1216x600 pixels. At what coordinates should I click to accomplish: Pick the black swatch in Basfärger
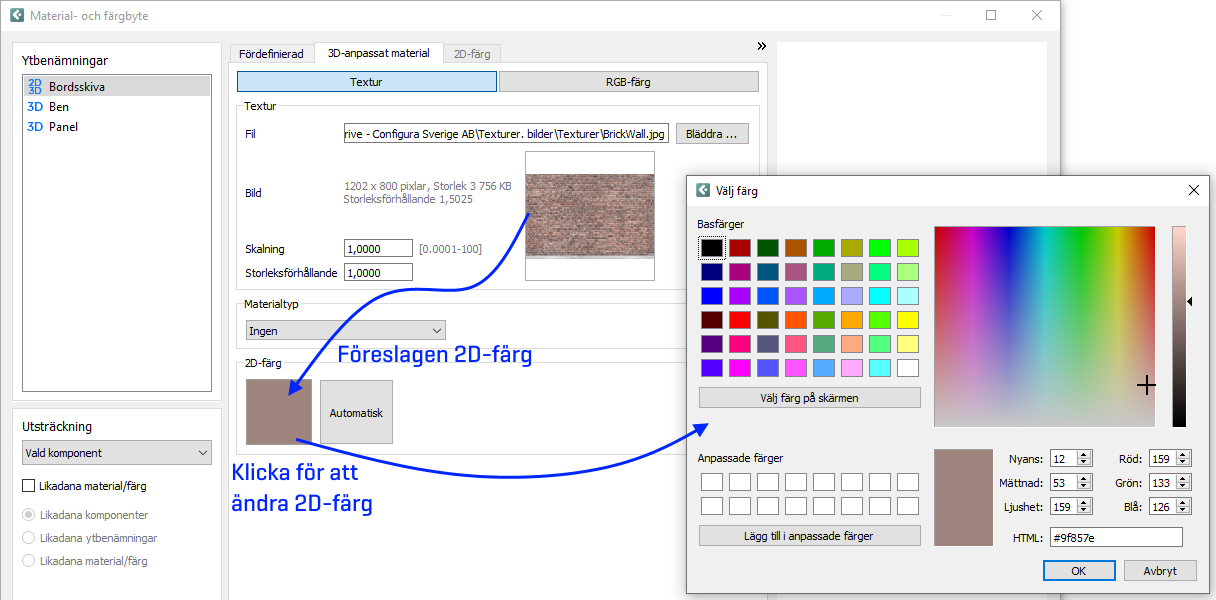(x=711, y=248)
